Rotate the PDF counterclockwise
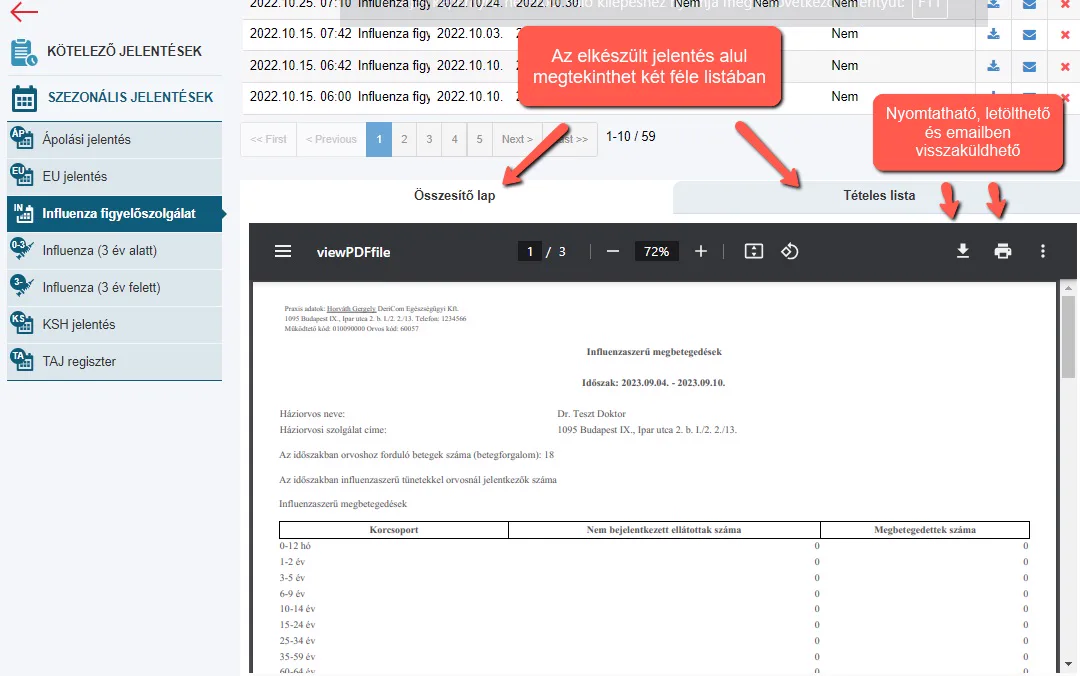1080x676 pixels. pos(789,252)
